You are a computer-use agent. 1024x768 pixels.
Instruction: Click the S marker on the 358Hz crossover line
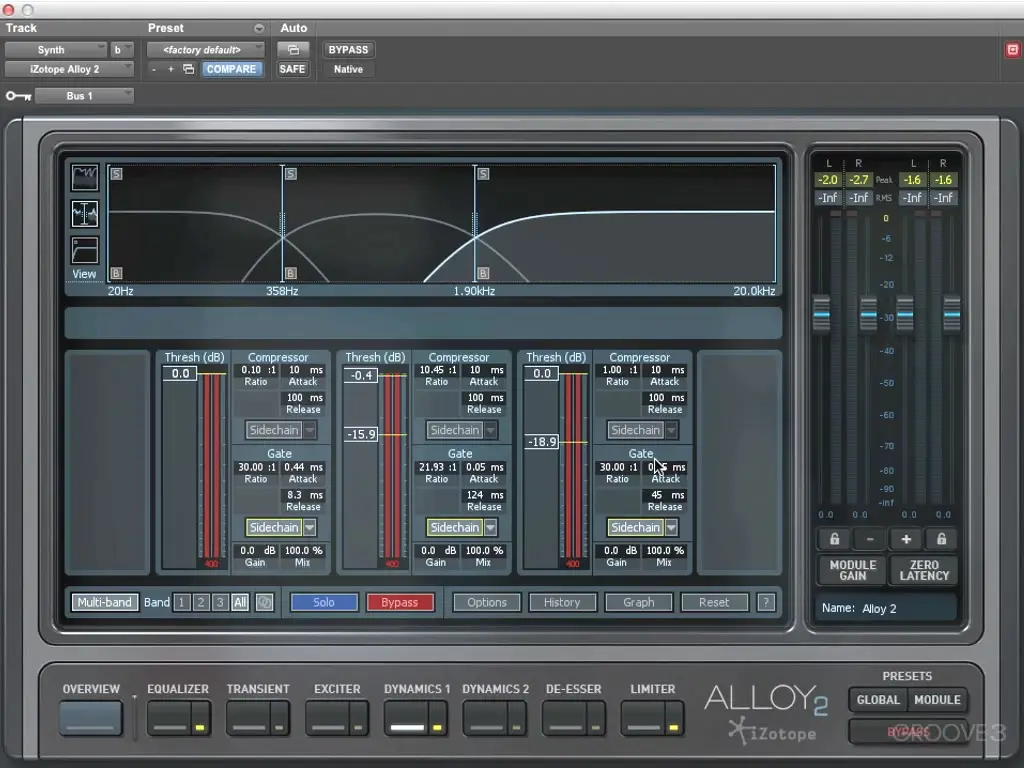tap(291, 174)
